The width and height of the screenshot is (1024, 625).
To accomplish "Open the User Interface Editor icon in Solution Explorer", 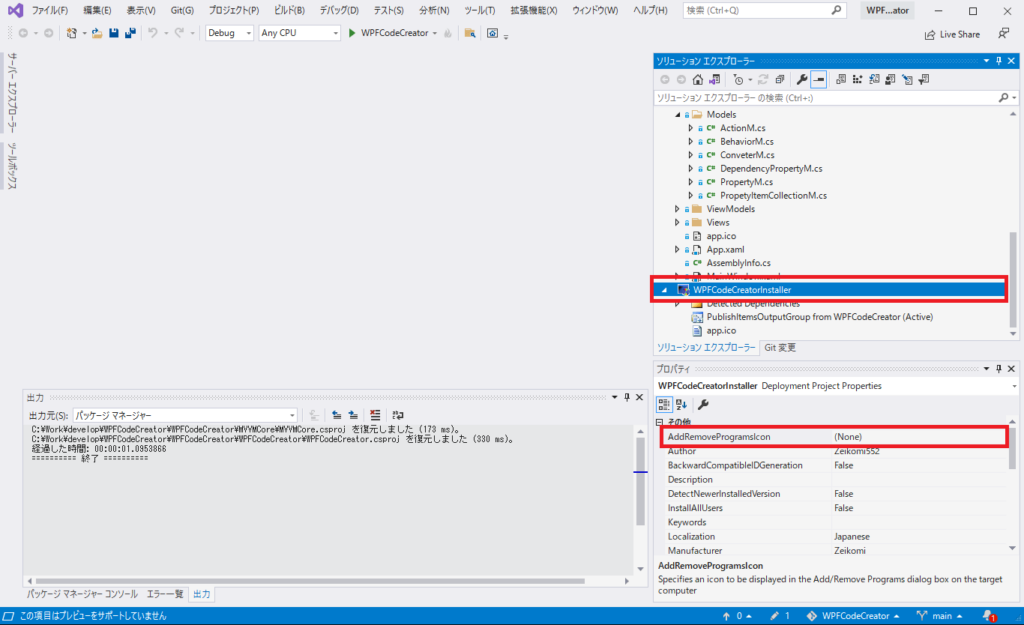I will coord(890,80).
